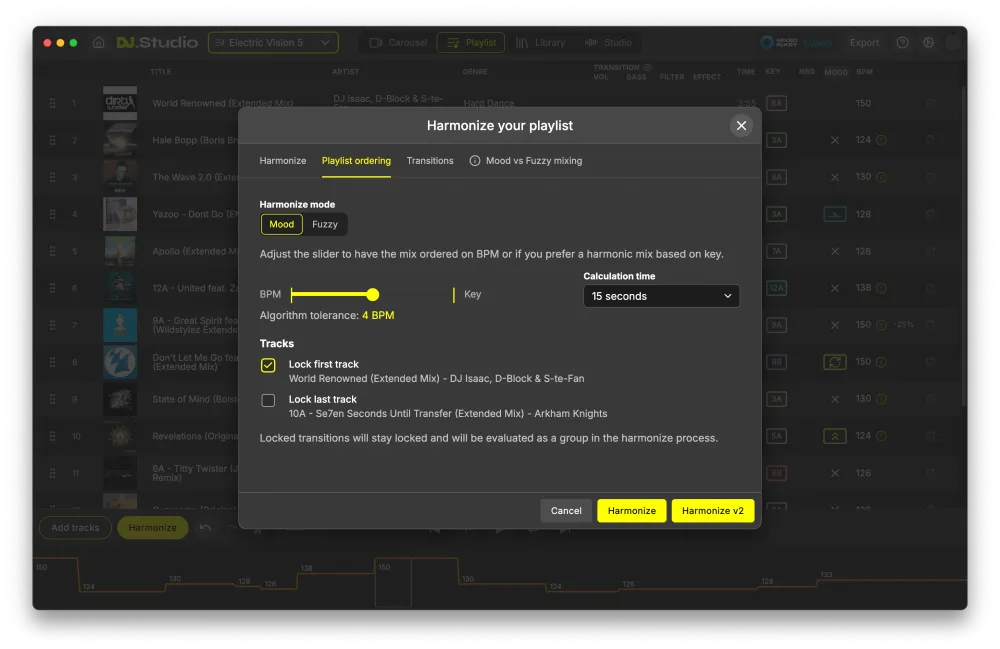Viewport: 1000px width, 649px height.
Task: Switch to the Harmonize tab in the dialog
Action: (x=283, y=161)
